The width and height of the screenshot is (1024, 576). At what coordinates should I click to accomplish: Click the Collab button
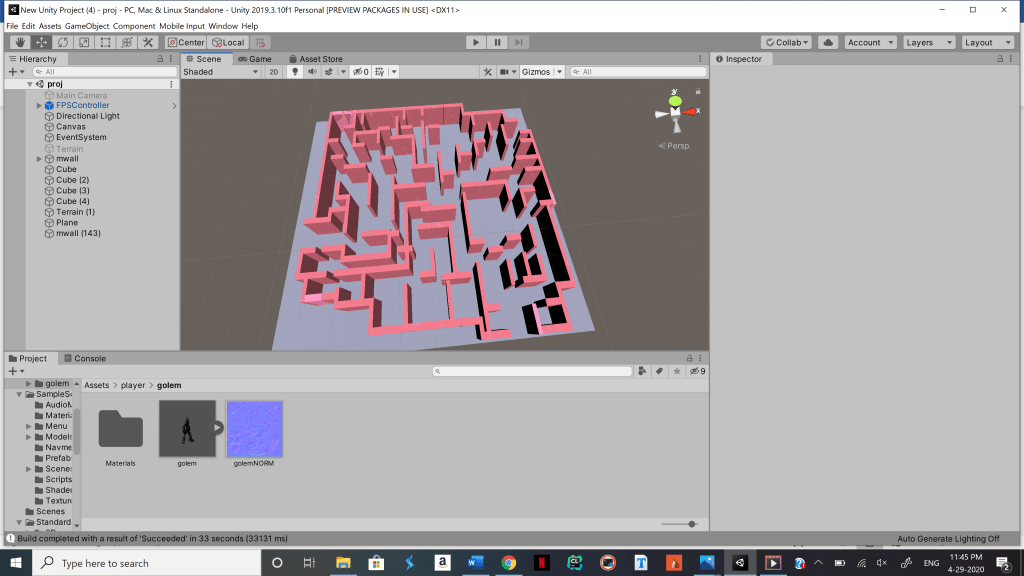click(786, 42)
